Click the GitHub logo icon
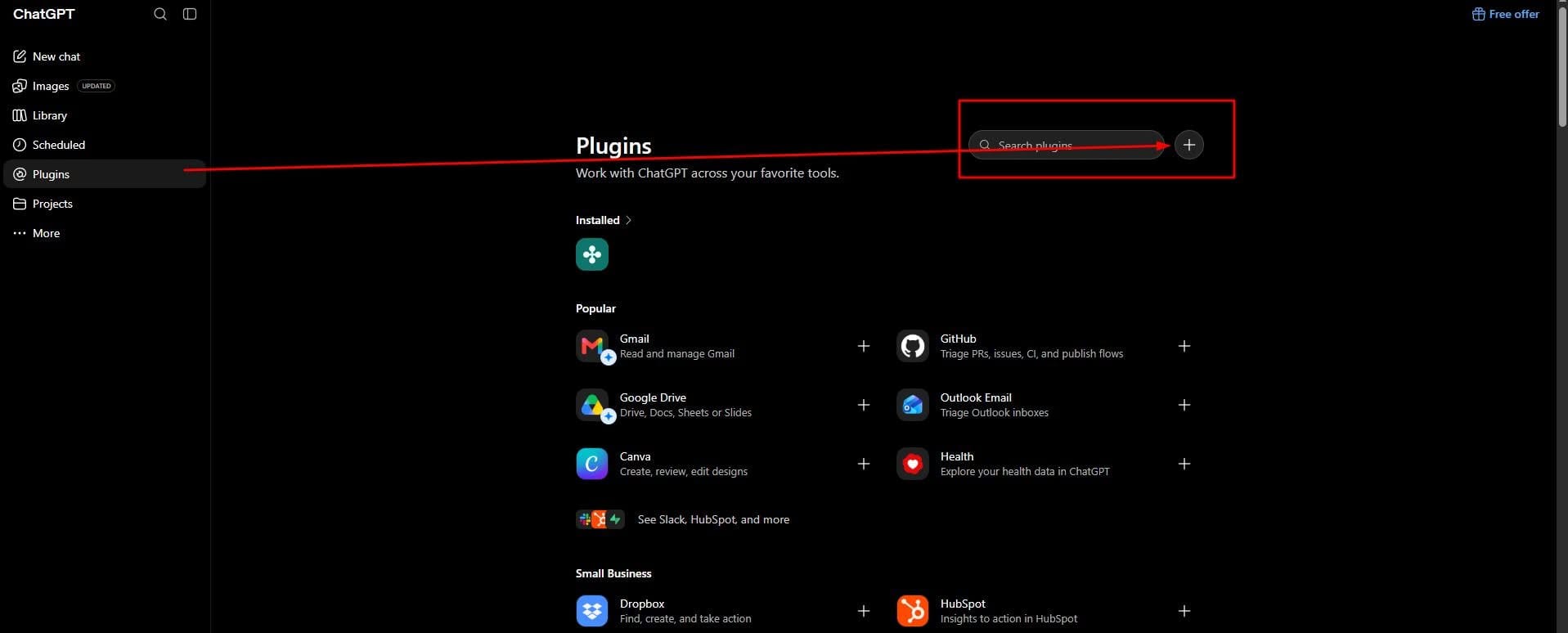 pos(913,346)
